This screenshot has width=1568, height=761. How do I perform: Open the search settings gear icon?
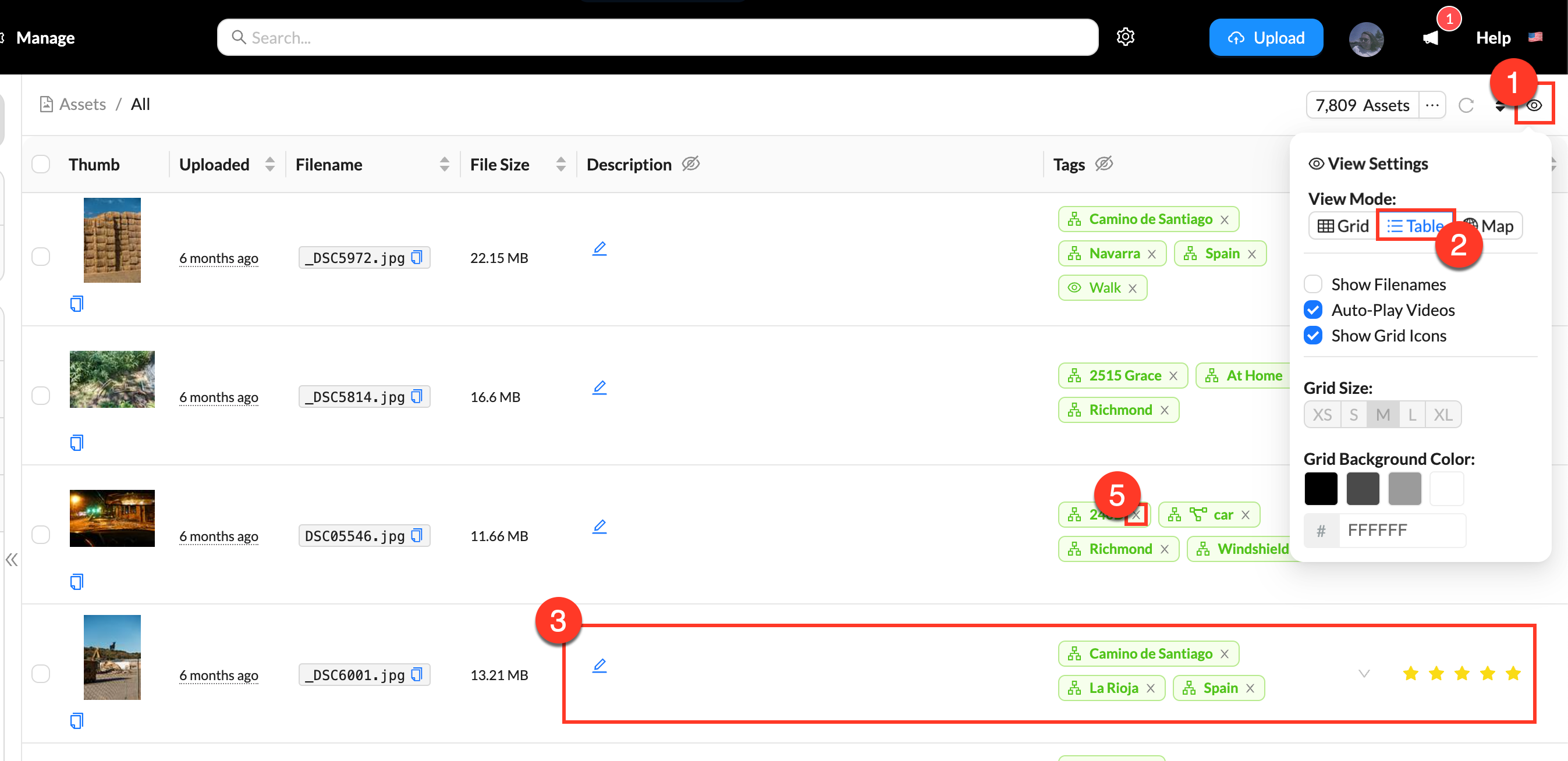click(1125, 37)
